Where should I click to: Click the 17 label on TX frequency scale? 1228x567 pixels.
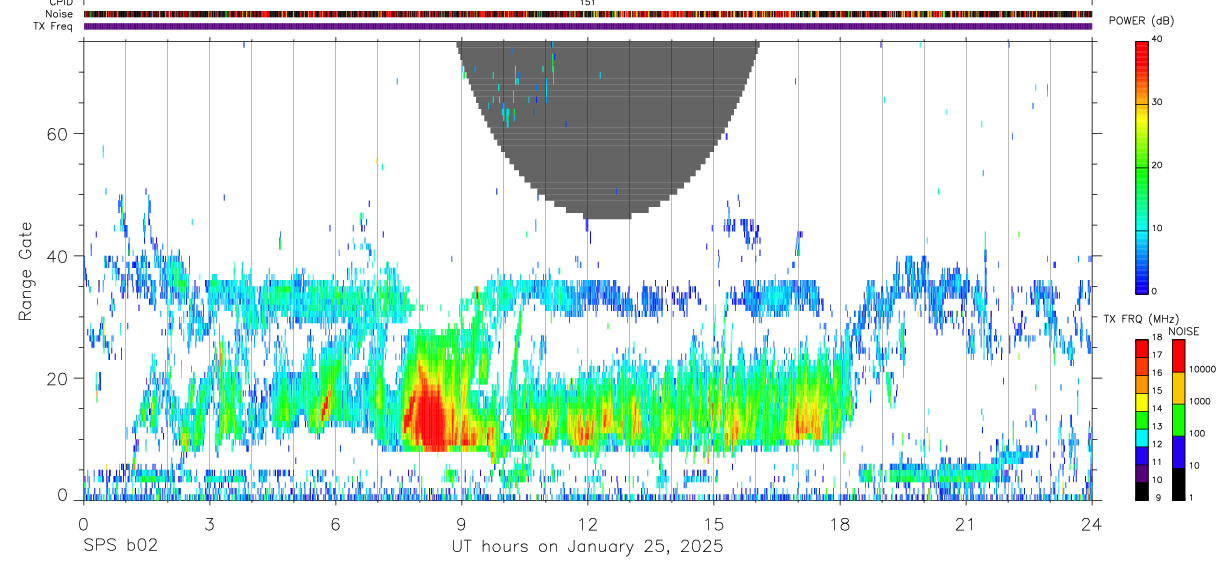[x=1157, y=354]
